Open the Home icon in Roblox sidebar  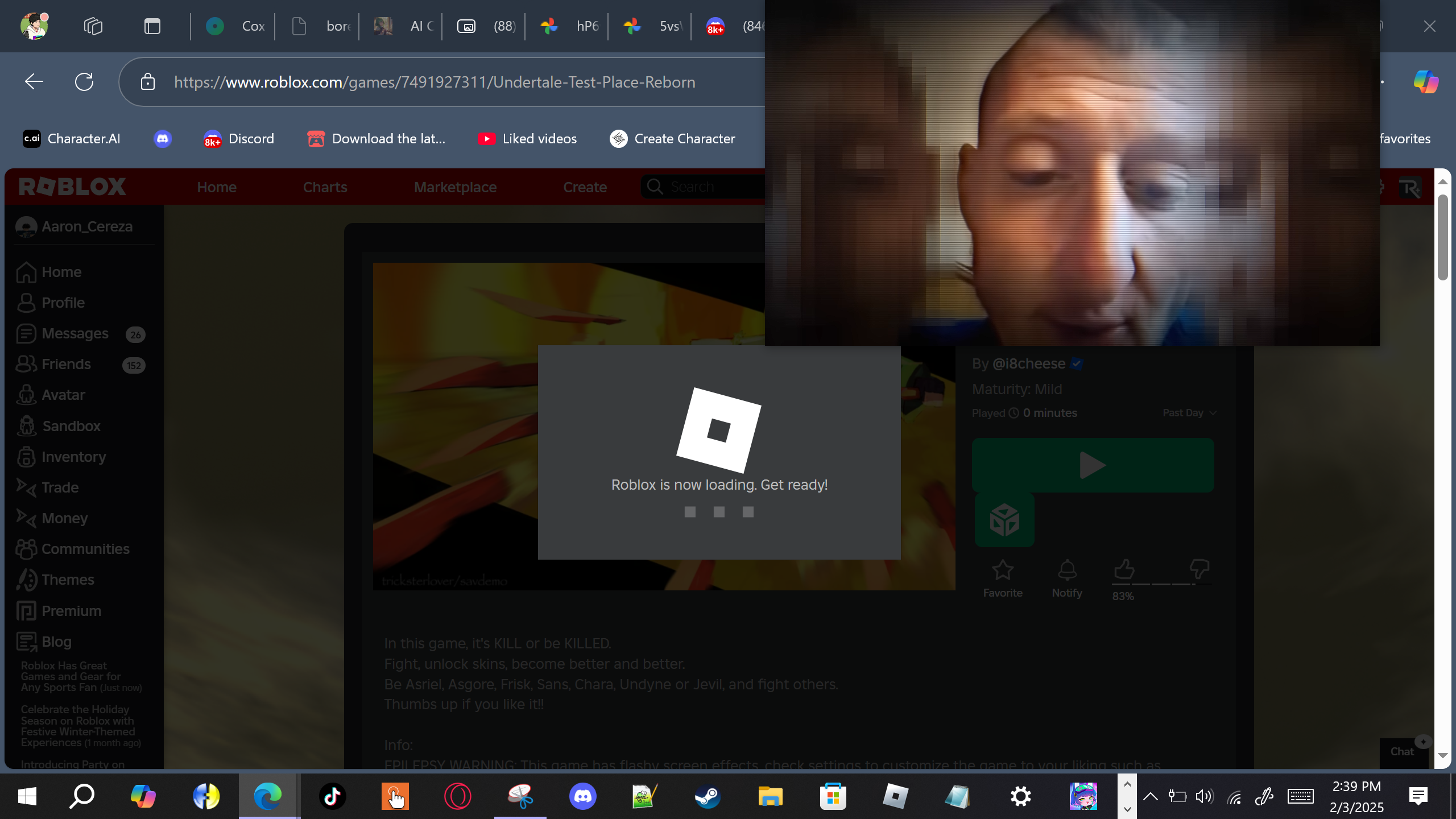tap(27, 272)
